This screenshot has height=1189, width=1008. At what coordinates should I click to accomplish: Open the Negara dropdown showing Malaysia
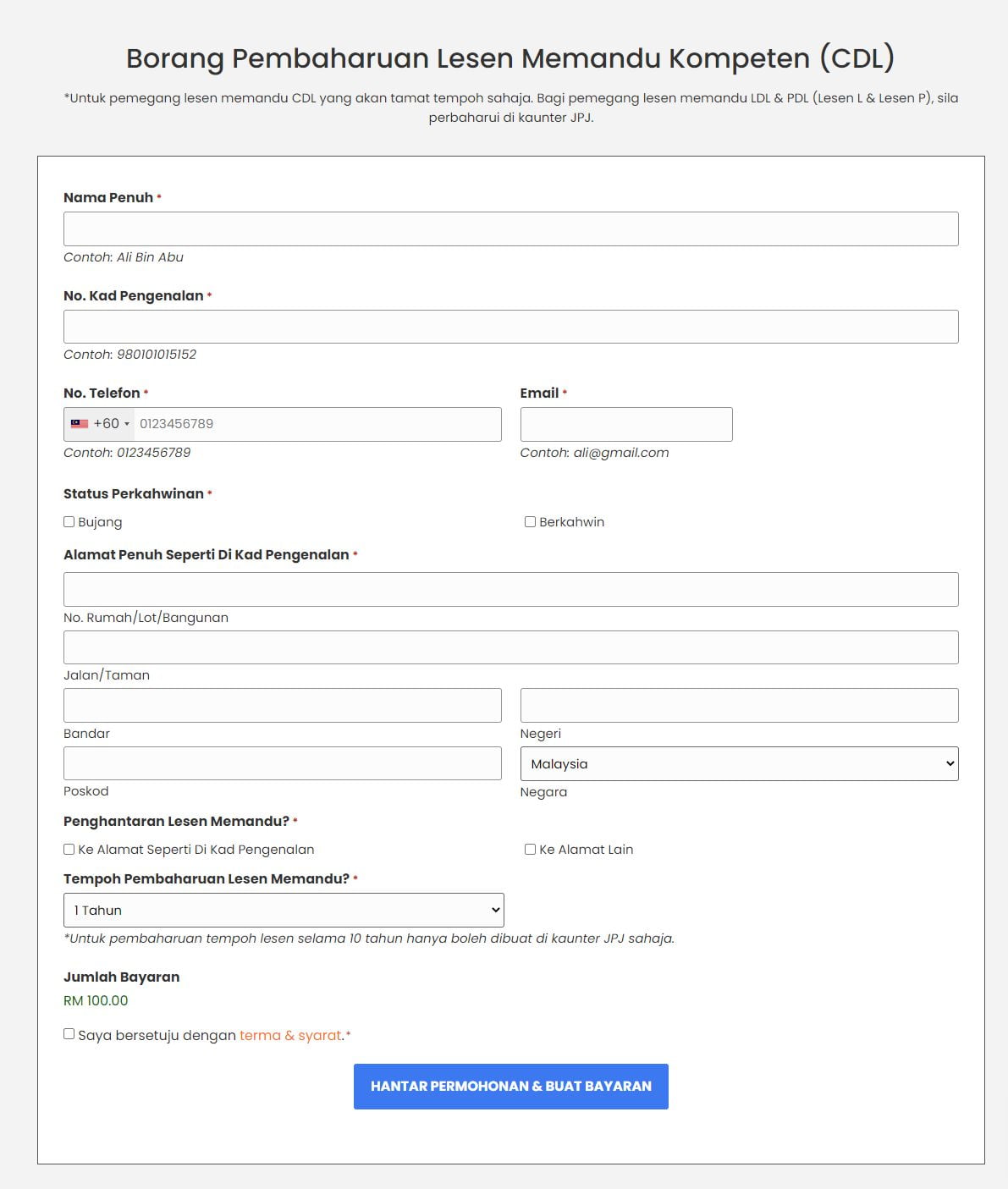coord(738,763)
